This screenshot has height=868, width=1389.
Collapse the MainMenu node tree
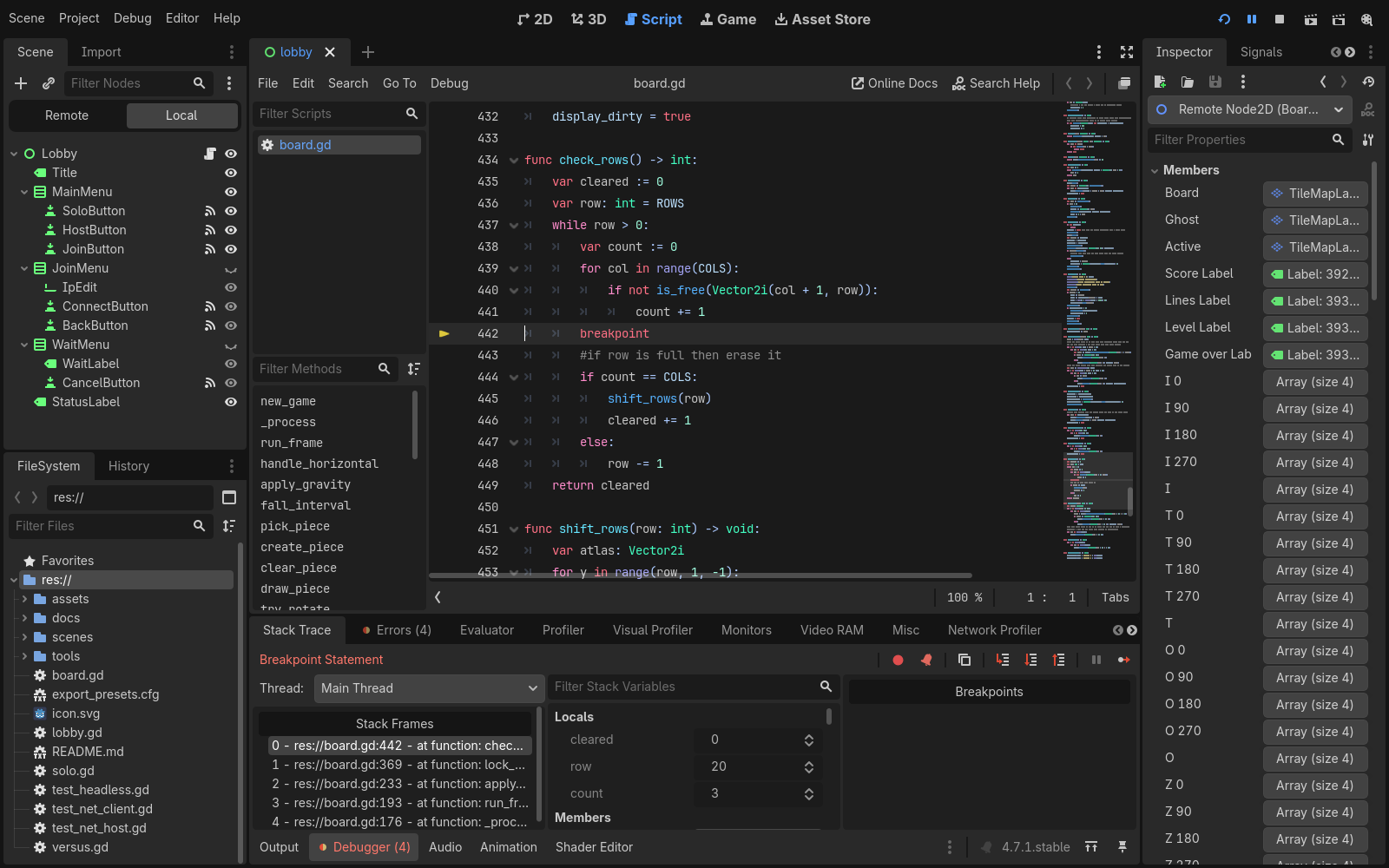24,192
